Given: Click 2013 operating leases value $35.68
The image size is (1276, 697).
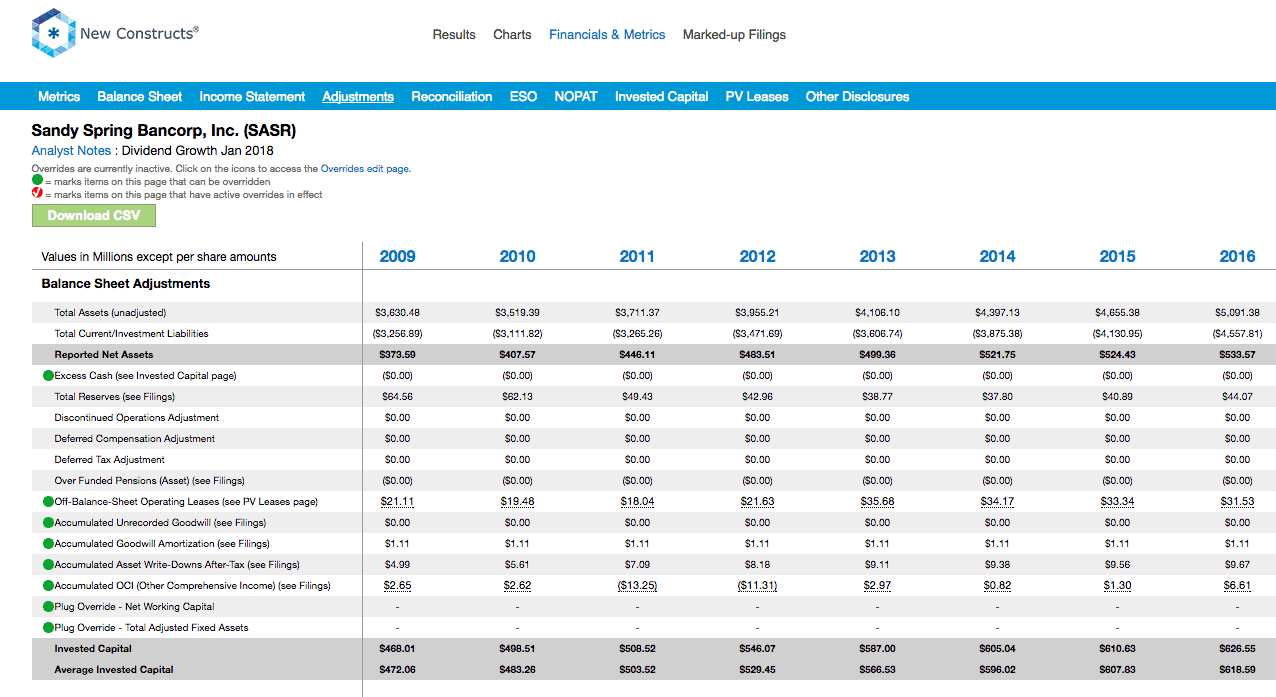Looking at the screenshot, I should click(x=877, y=502).
